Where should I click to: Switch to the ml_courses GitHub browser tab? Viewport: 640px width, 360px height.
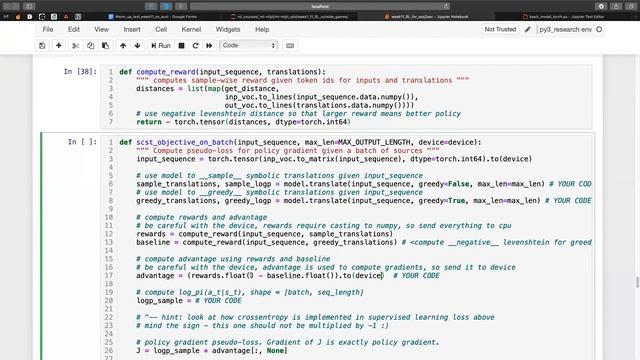[290, 17]
